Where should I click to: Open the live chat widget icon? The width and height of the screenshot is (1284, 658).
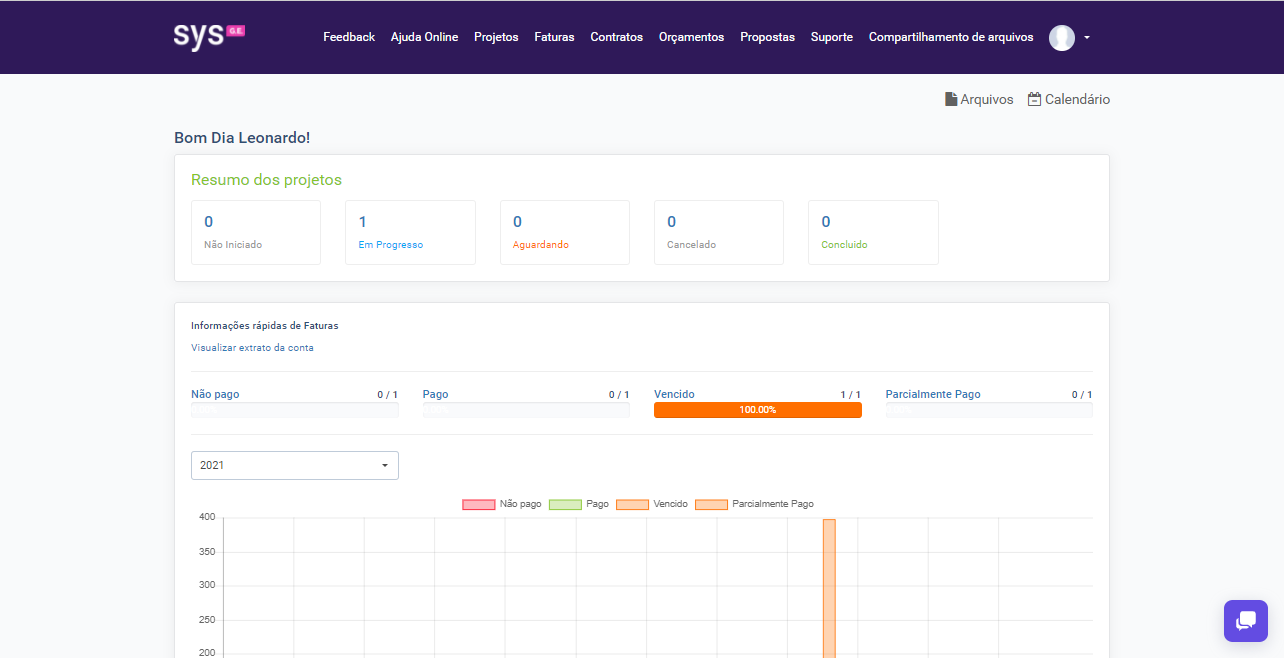[x=1245, y=621]
